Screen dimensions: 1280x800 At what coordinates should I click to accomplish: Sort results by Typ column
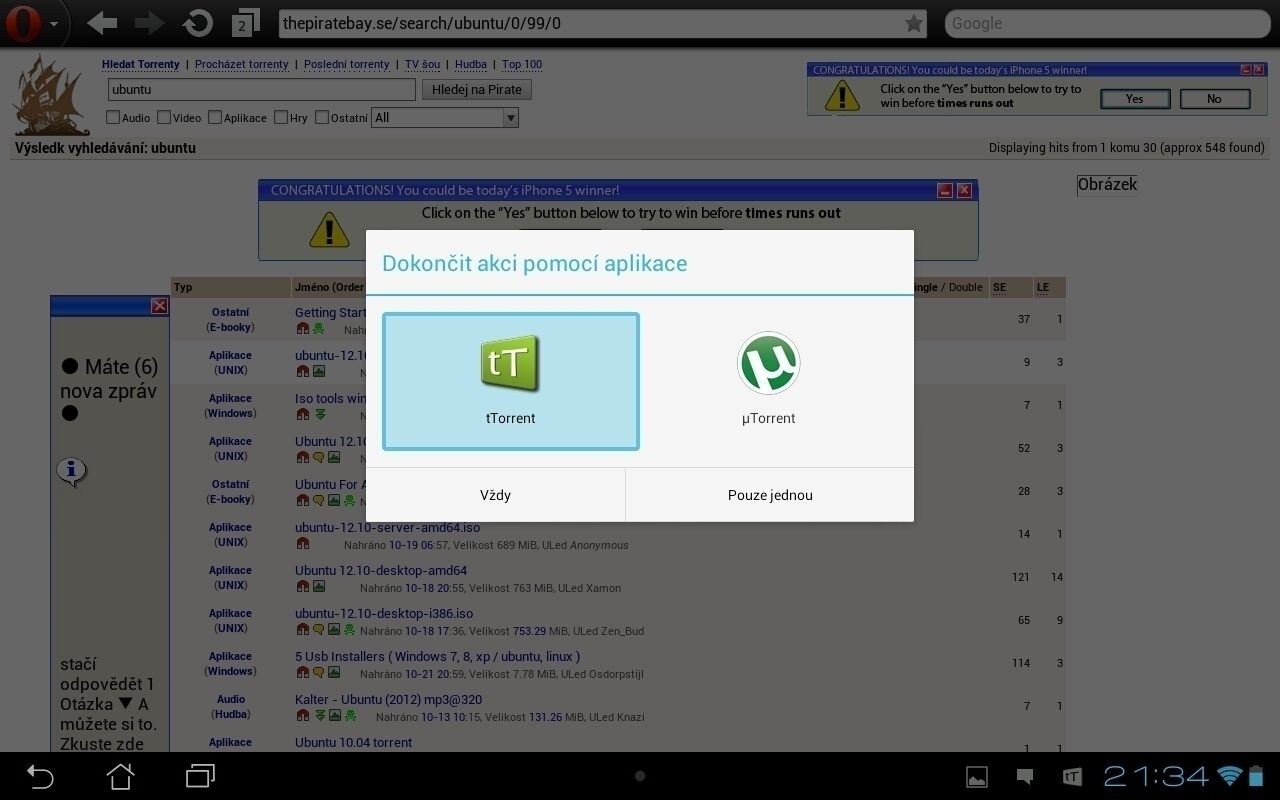click(x=183, y=287)
